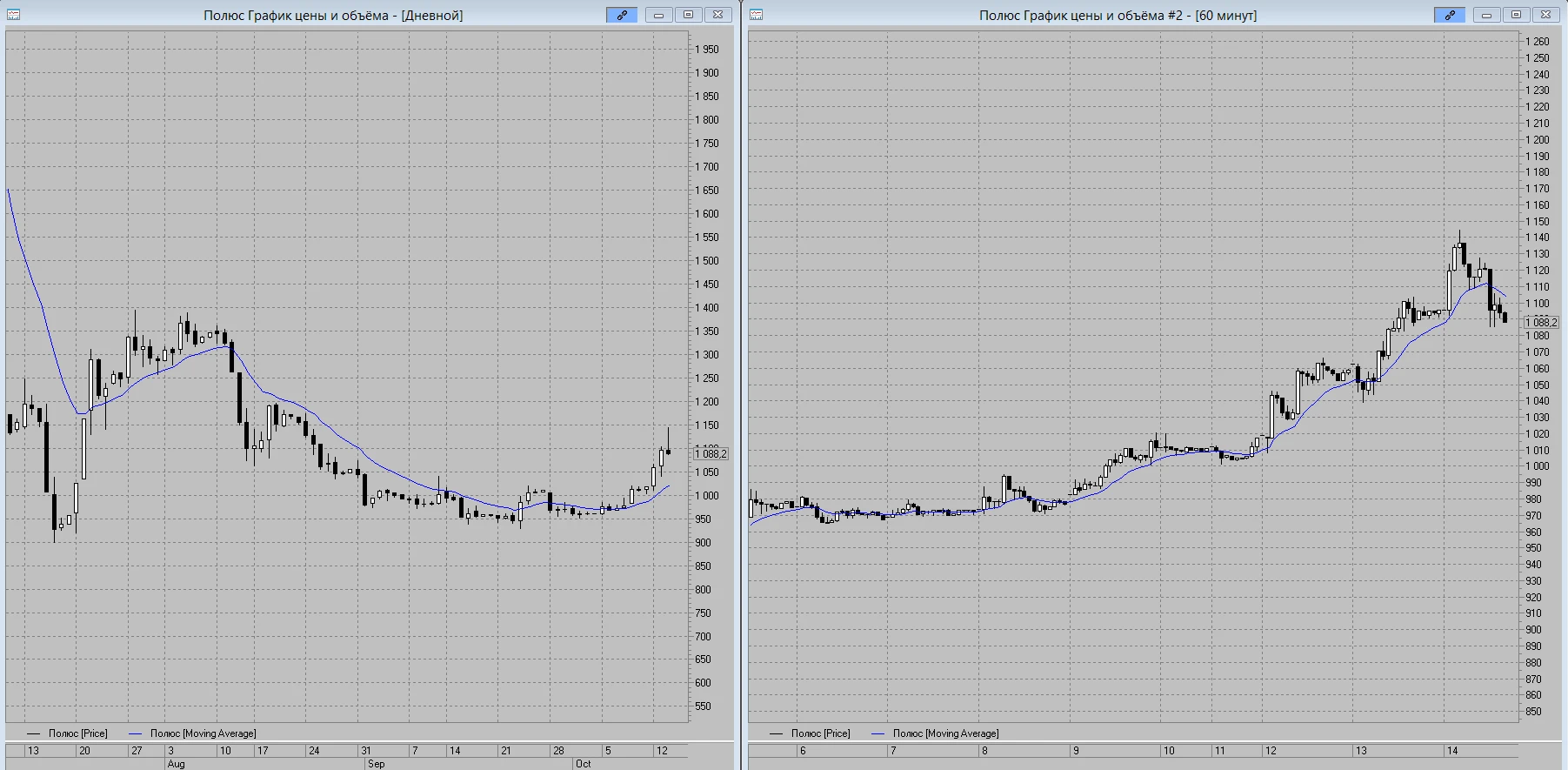The image size is (1568, 770).
Task: Click date label 13 on the 60-minute time axis
Action: (1361, 750)
